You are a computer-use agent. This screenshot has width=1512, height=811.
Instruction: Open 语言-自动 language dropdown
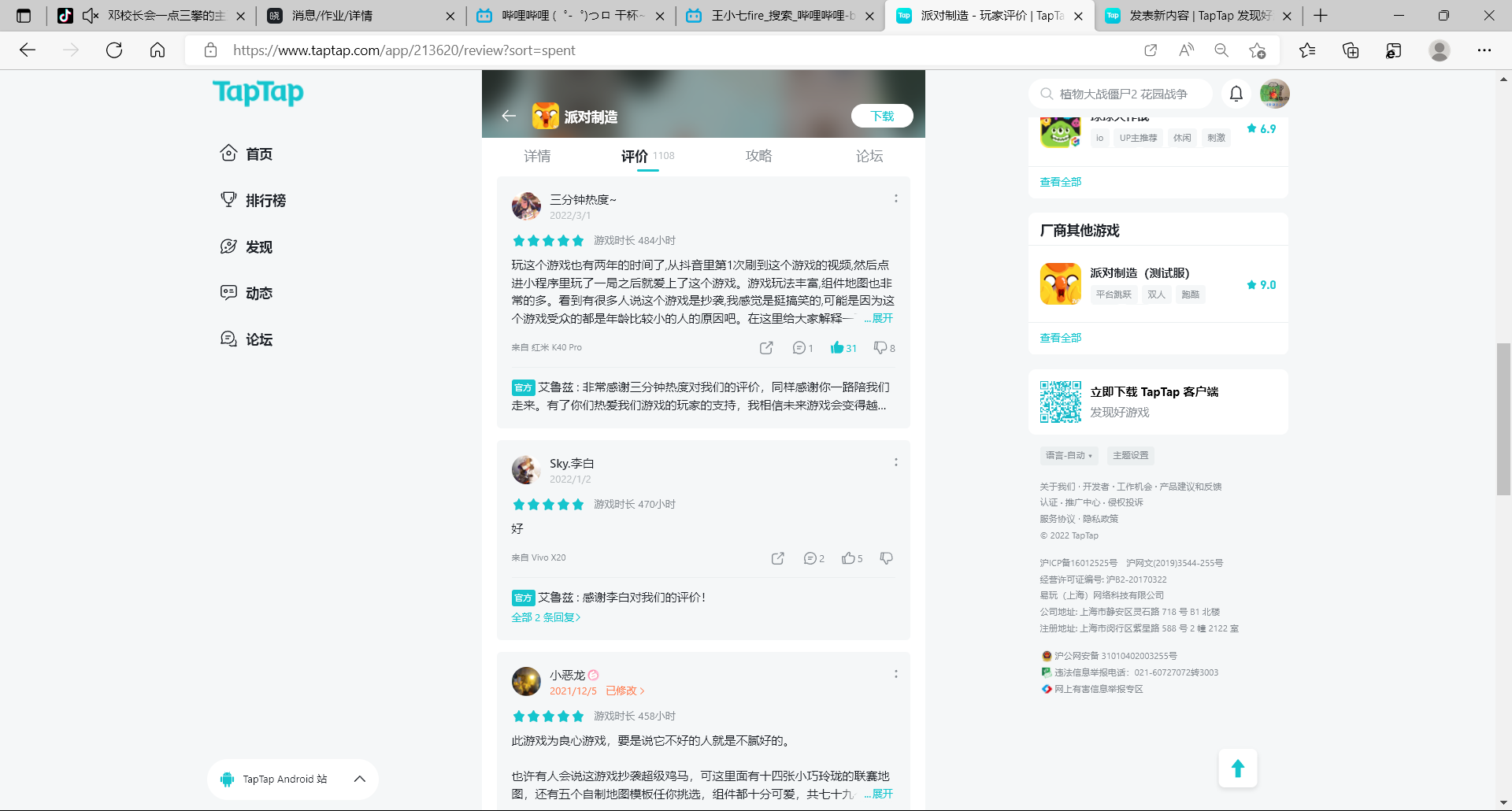point(1069,455)
